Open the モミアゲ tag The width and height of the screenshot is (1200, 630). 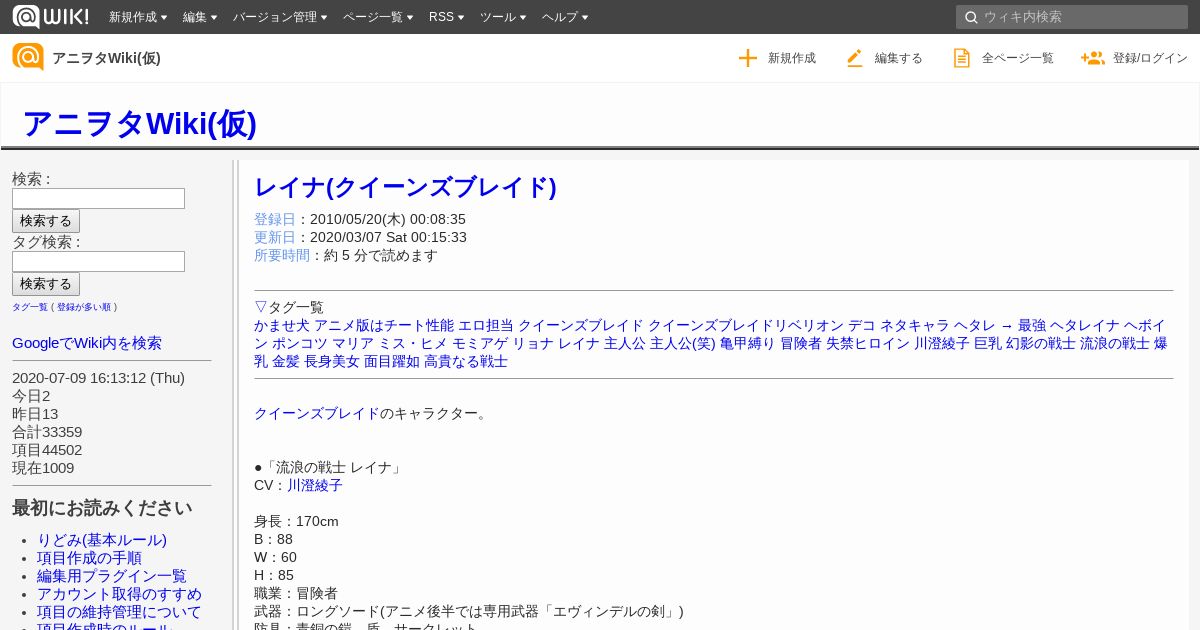(x=480, y=343)
